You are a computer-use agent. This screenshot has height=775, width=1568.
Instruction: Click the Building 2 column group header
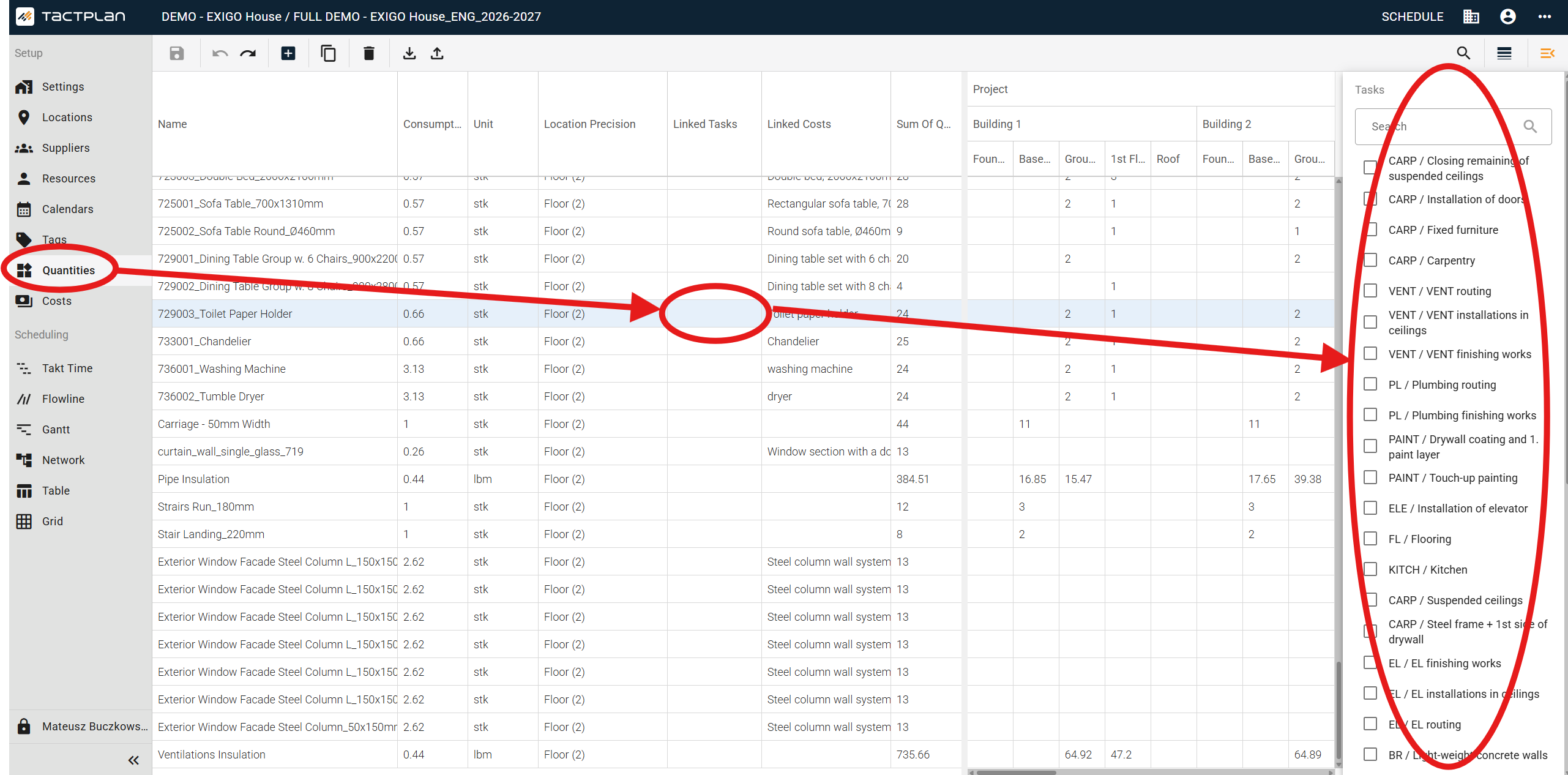point(1265,124)
